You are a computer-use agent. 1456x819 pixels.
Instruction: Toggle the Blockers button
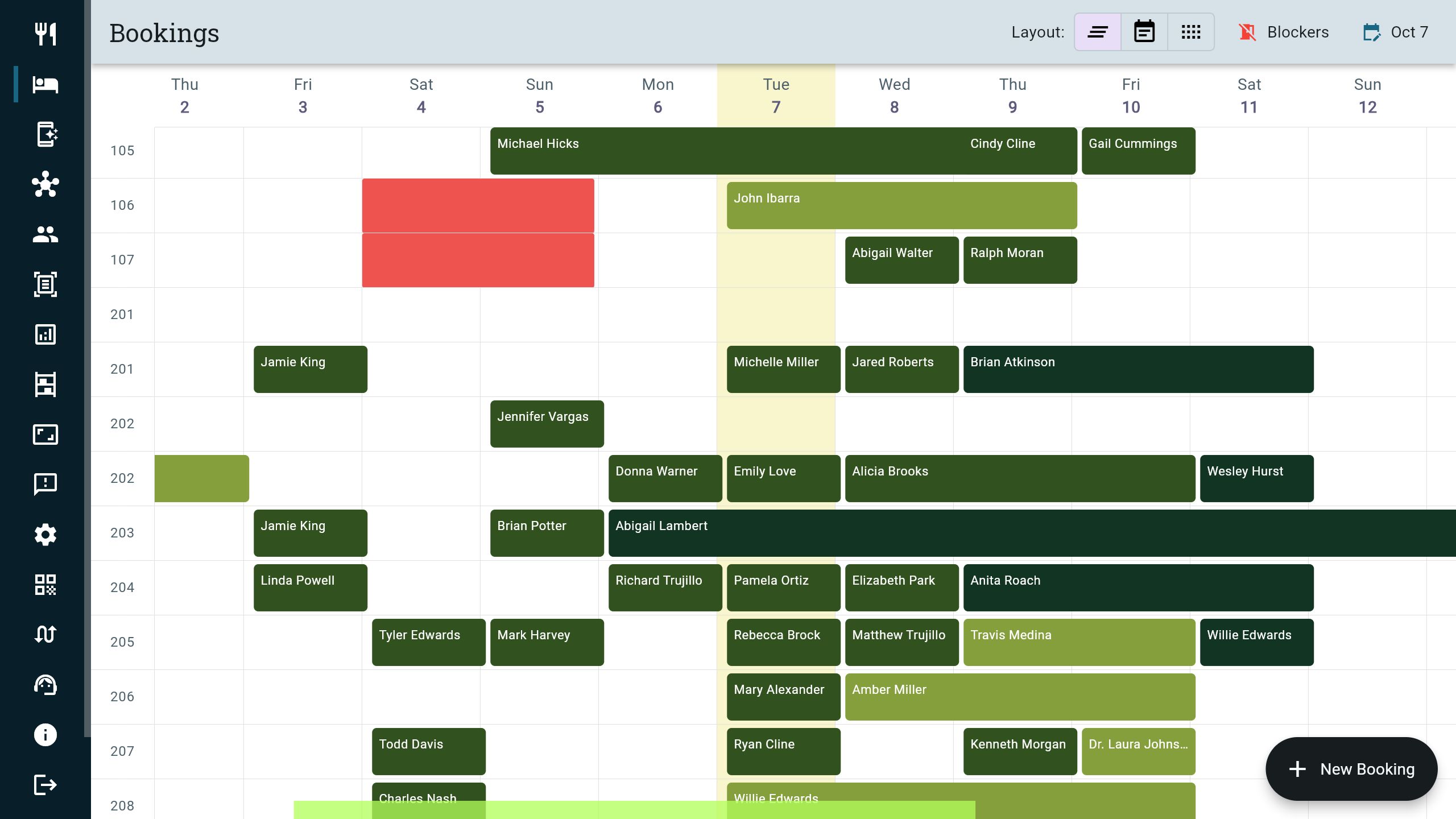pos(1284,32)
